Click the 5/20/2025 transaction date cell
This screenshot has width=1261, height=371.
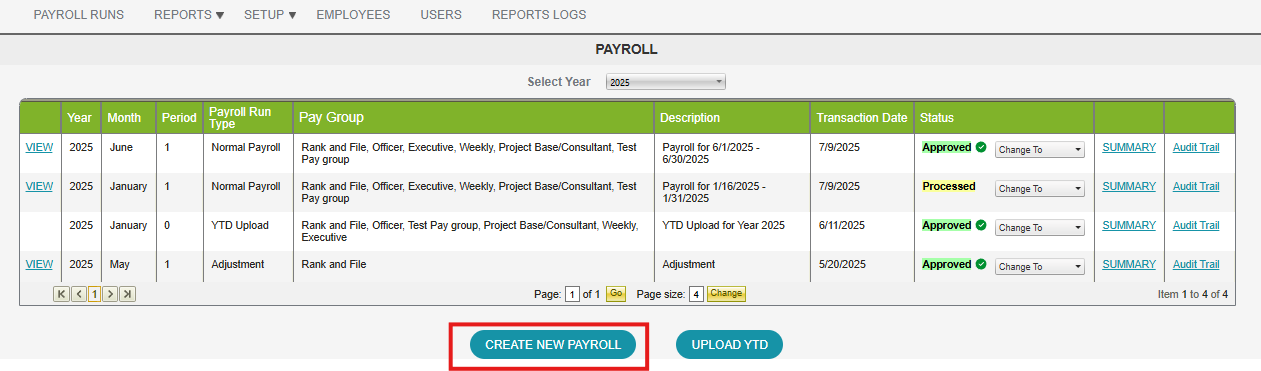[x=841, y=264]
